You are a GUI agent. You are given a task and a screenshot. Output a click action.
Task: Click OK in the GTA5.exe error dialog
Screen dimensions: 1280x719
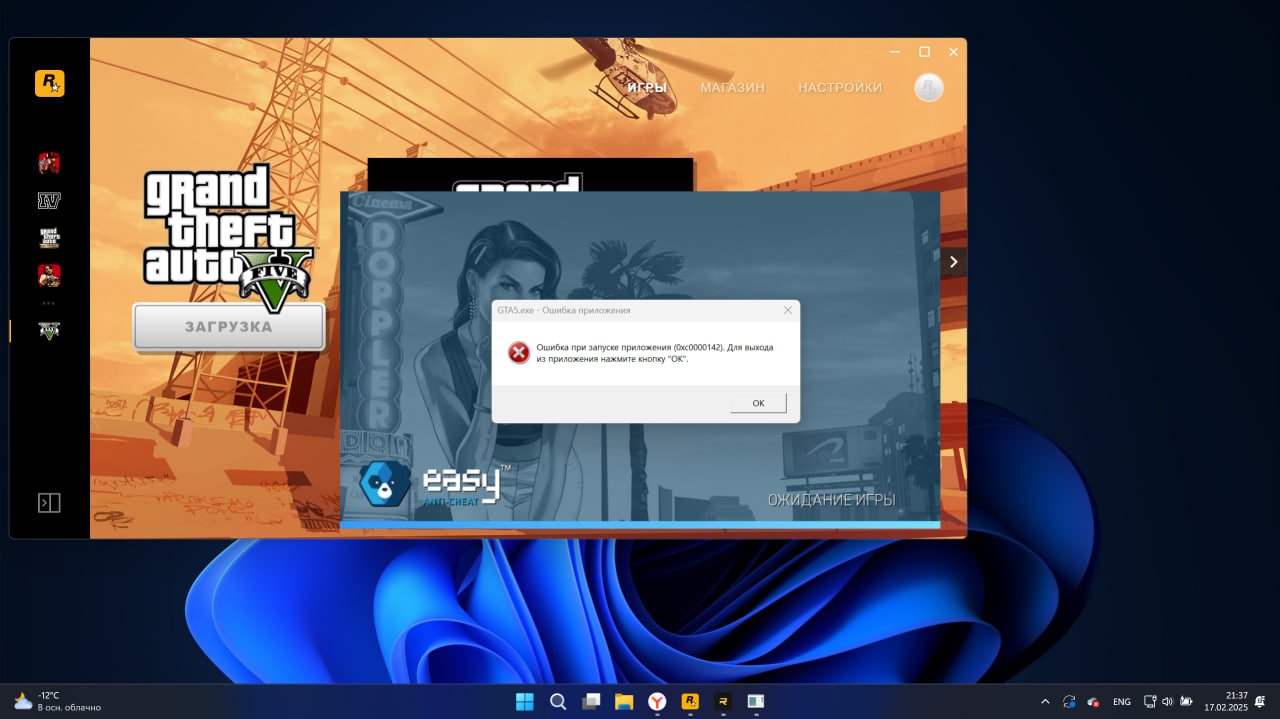pyautogui.click(x=758, y=403)
